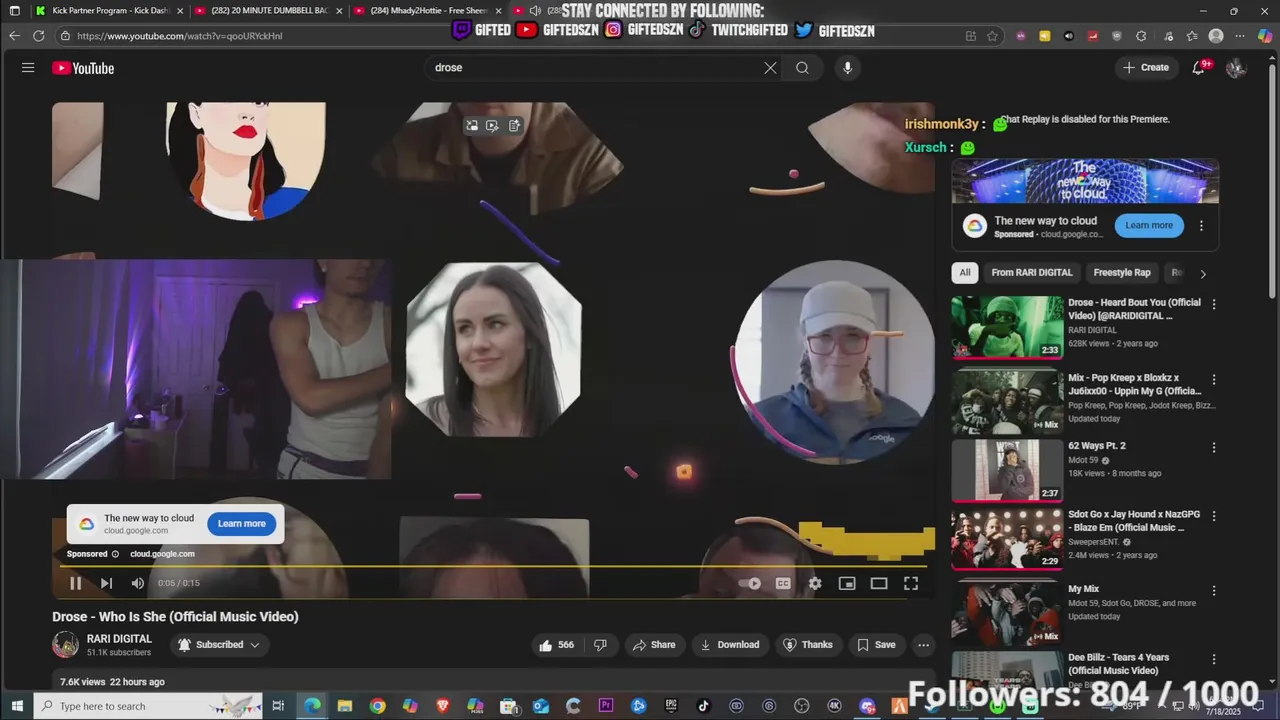Viewport: 1280px width, 720px height.
Task: Clear the search box text
Action: pyautogui.click(x=770, y=68)
